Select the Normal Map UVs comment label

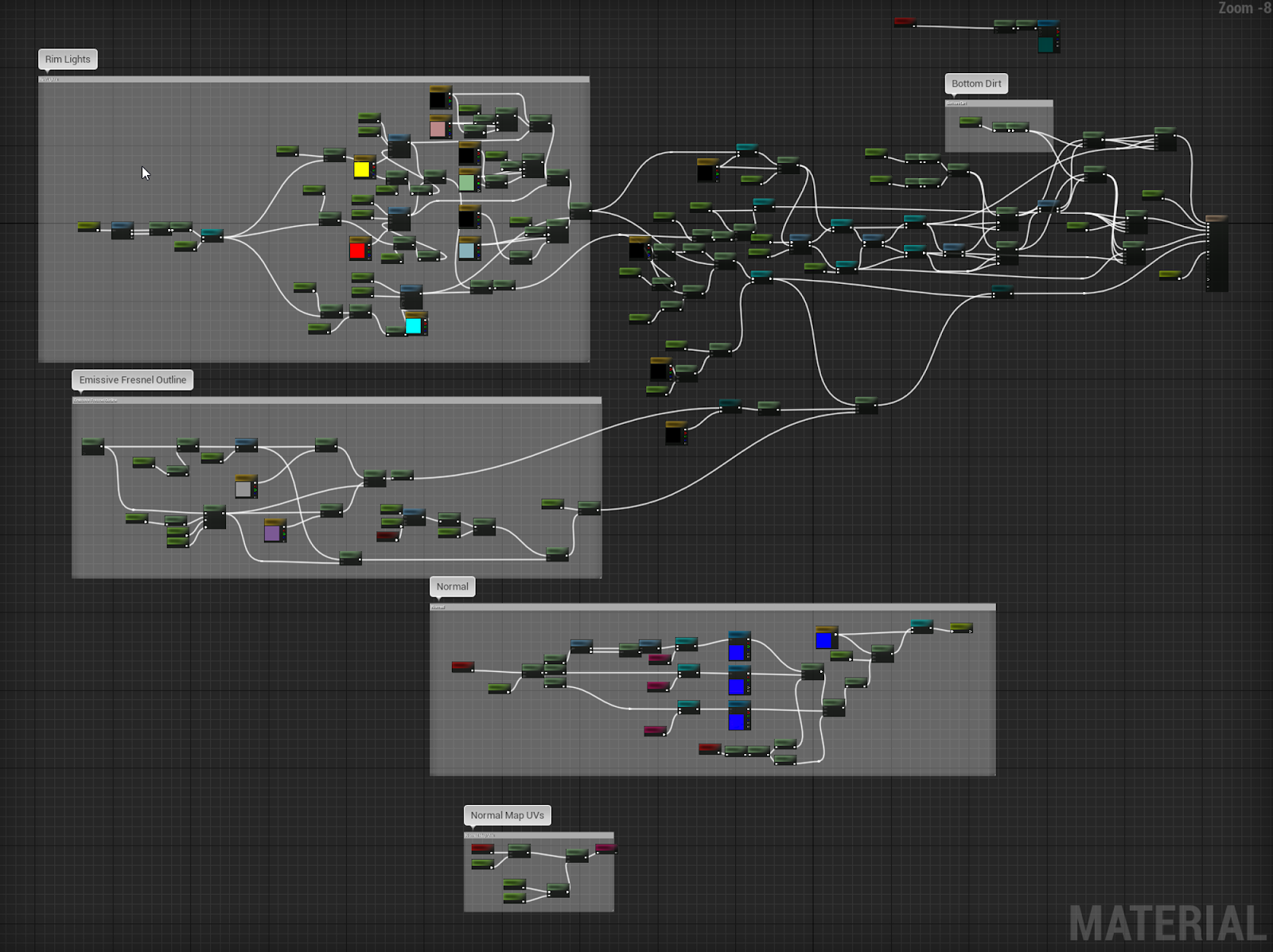pos(507,816)
